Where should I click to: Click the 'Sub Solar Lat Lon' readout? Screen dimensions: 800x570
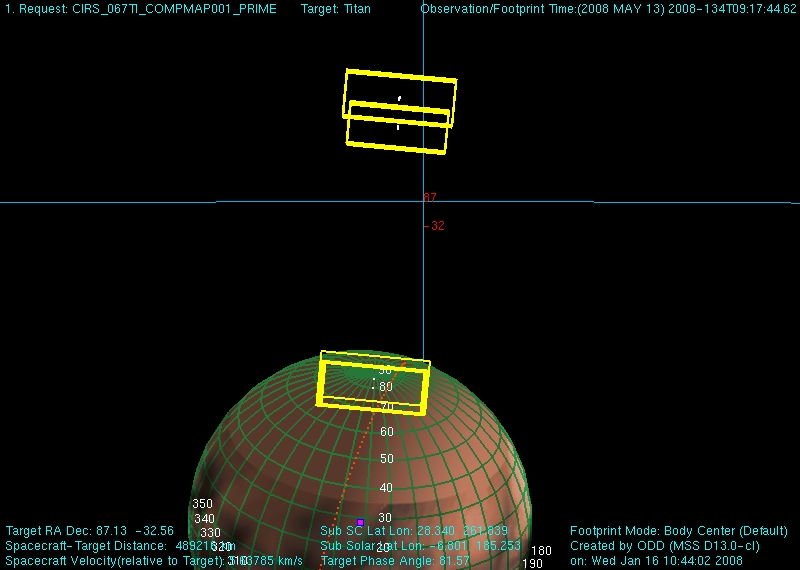point(420,546)
